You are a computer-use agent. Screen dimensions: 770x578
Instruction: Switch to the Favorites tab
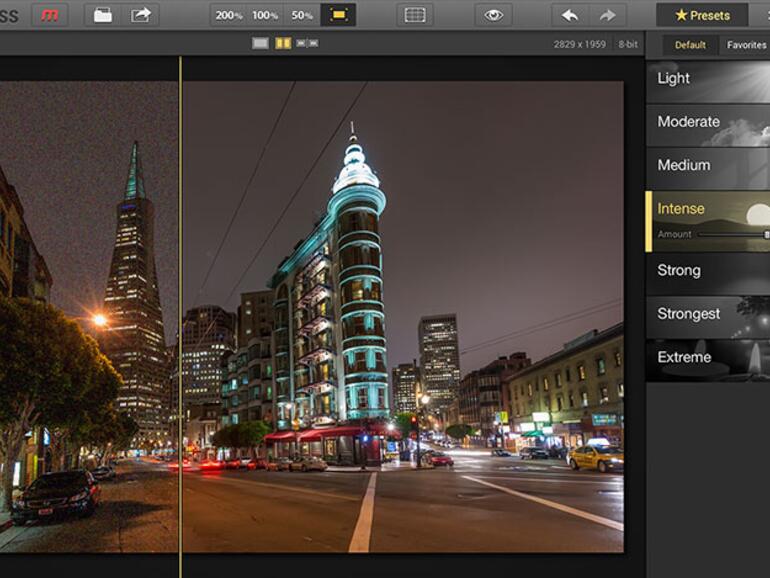point(746,45)
